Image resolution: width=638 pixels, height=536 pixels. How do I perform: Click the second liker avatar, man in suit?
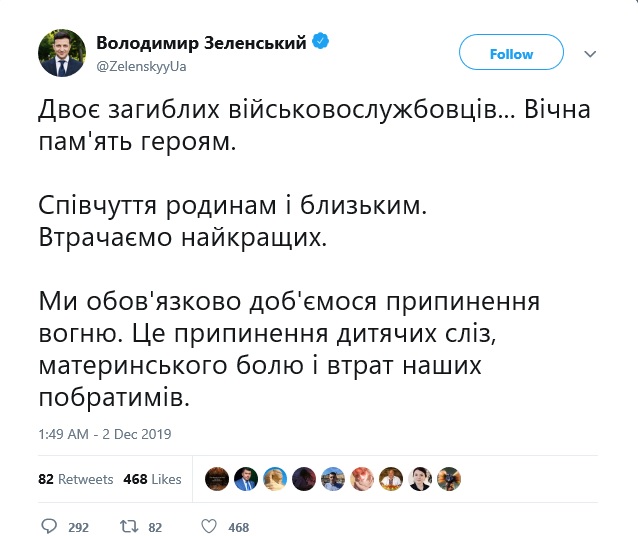point(246,479)
